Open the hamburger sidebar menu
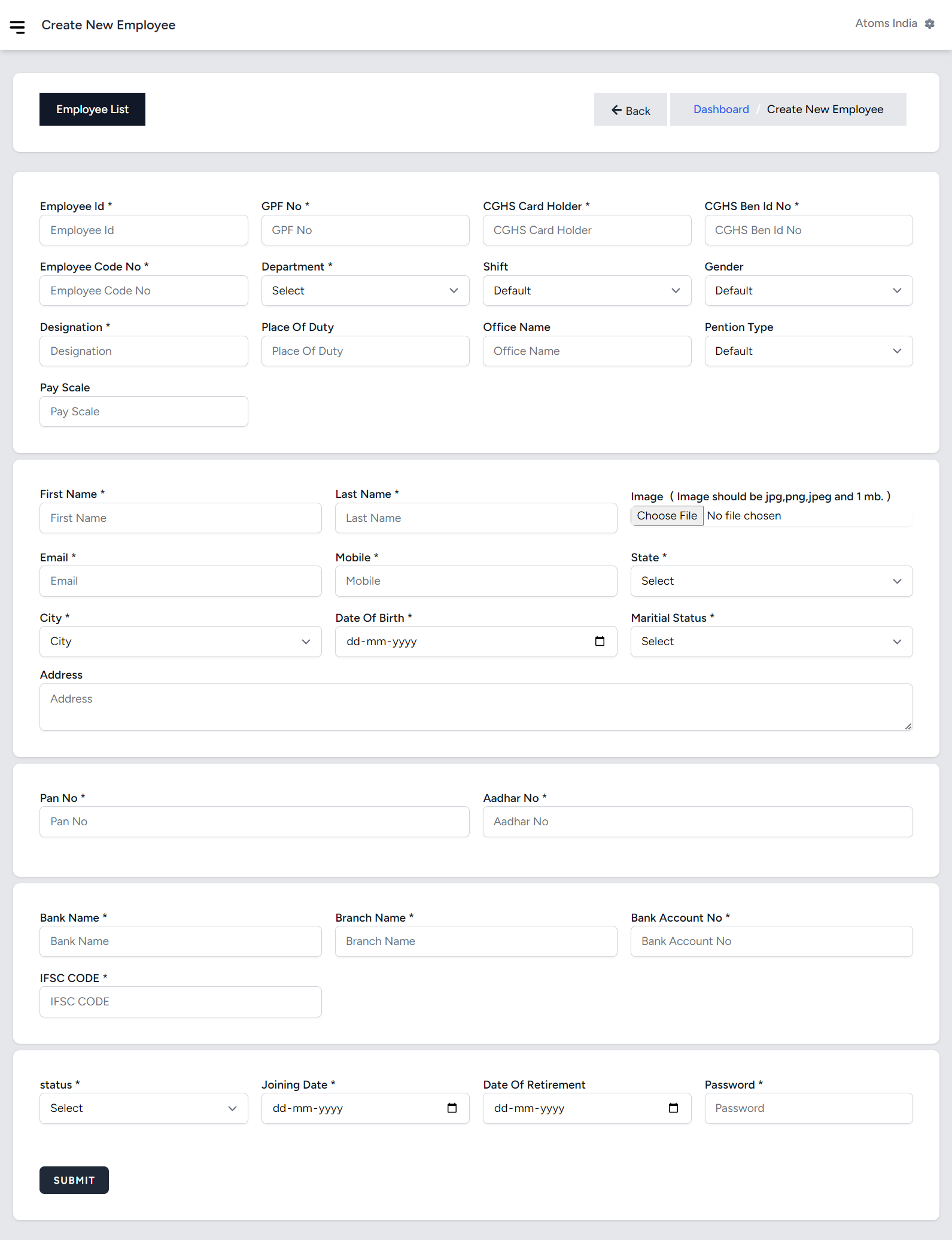Viewport: 952px width, 1240px height. click(17, 26)
